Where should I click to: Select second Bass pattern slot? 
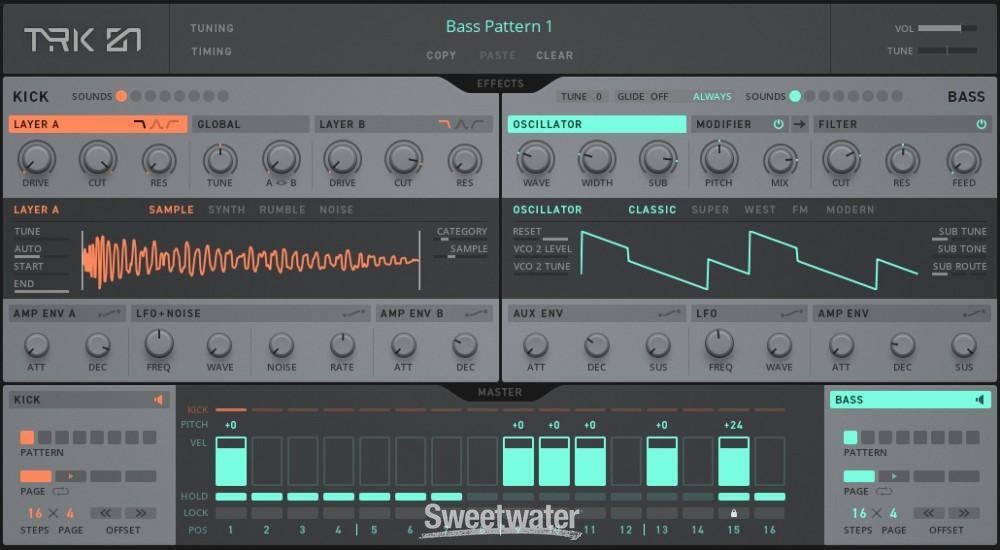point(868,437)
